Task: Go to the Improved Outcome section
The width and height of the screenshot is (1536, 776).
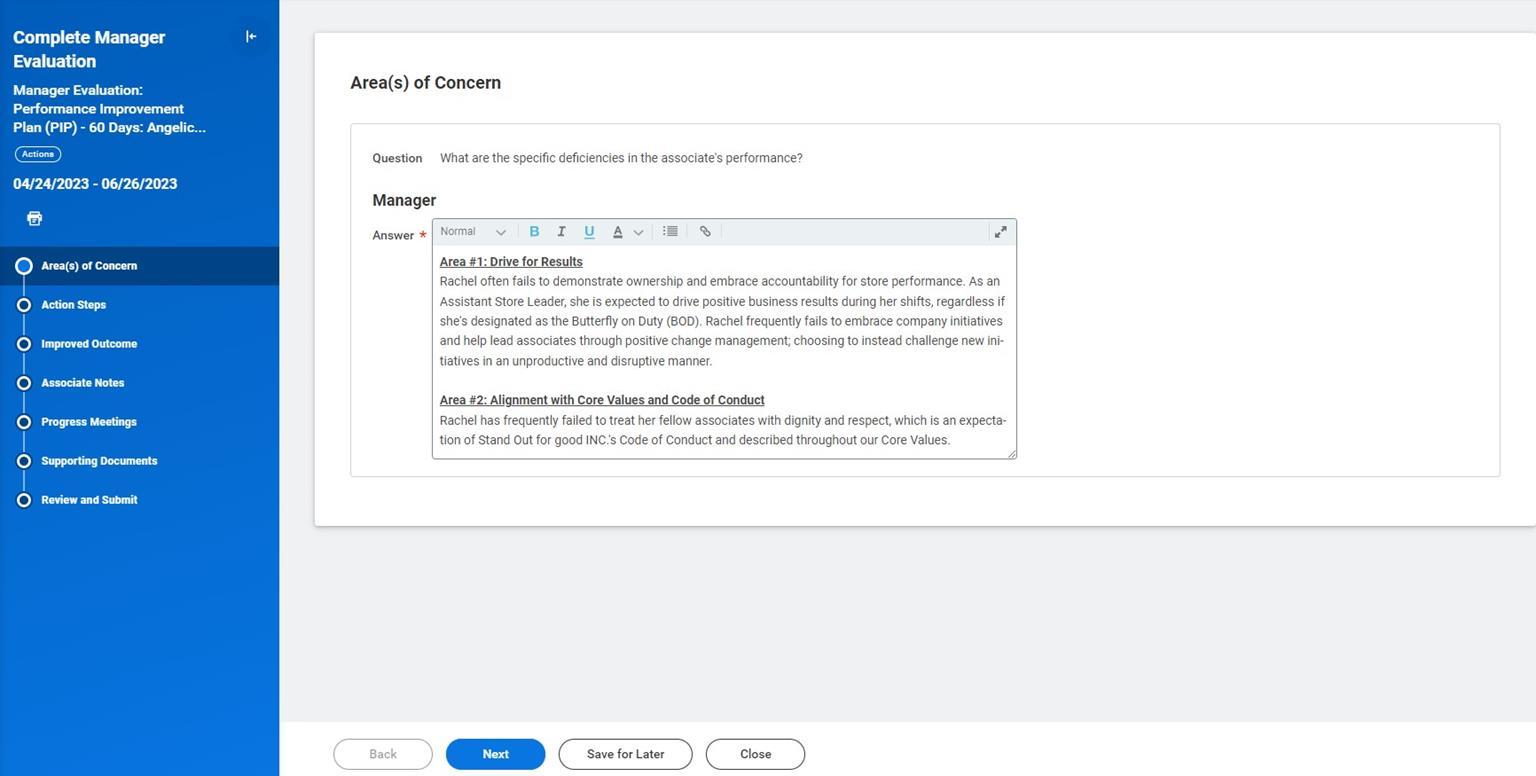Action: click(89, 344)
